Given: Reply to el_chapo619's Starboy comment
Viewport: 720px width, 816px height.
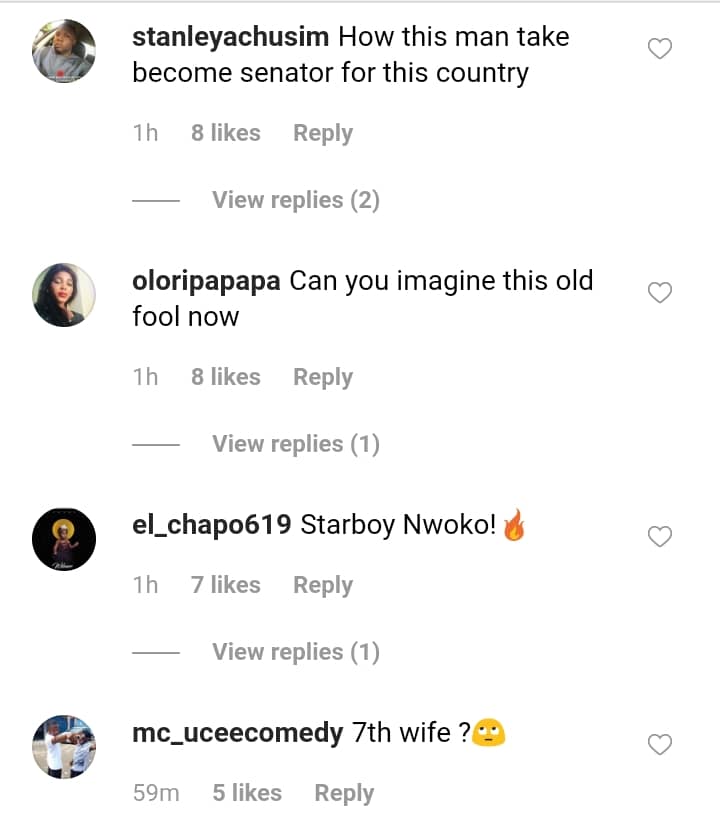Looking at the screenshot, I should click(322, 585).
